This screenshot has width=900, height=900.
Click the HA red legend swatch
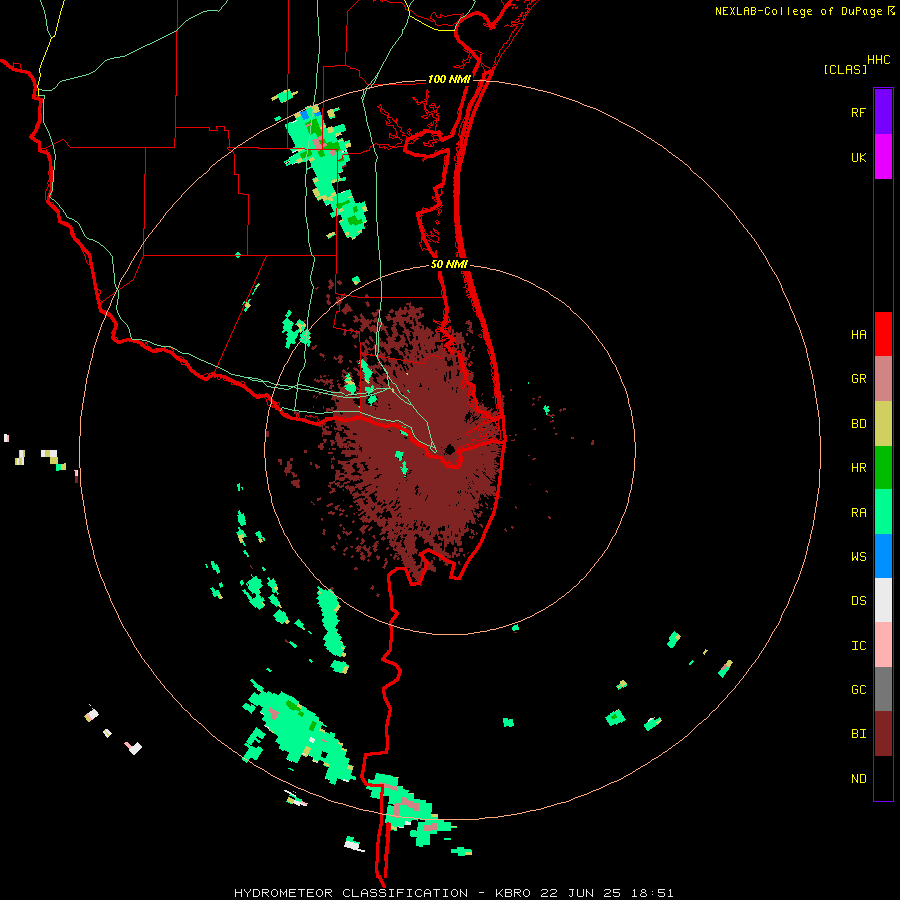click(883, 334)
